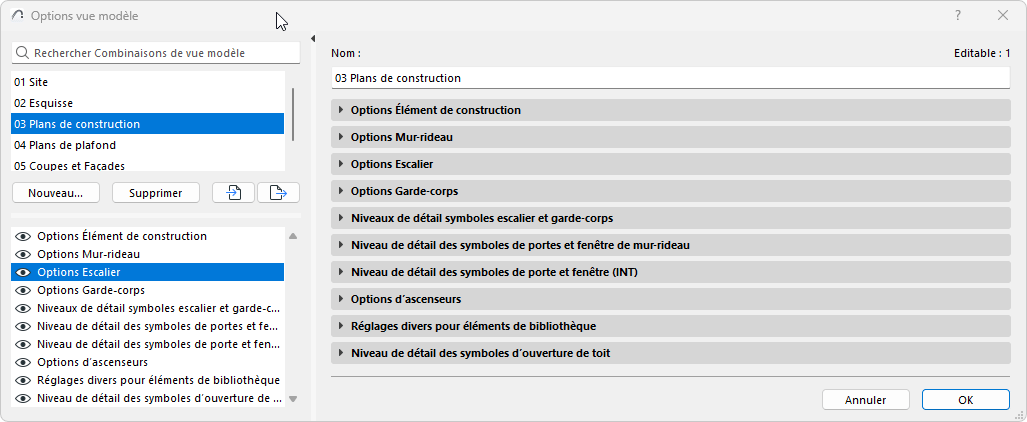The height and width of the screenshot is (422, 1027).
Task: Select 04 Plans de plafond combination
Action: coord(148,145)
